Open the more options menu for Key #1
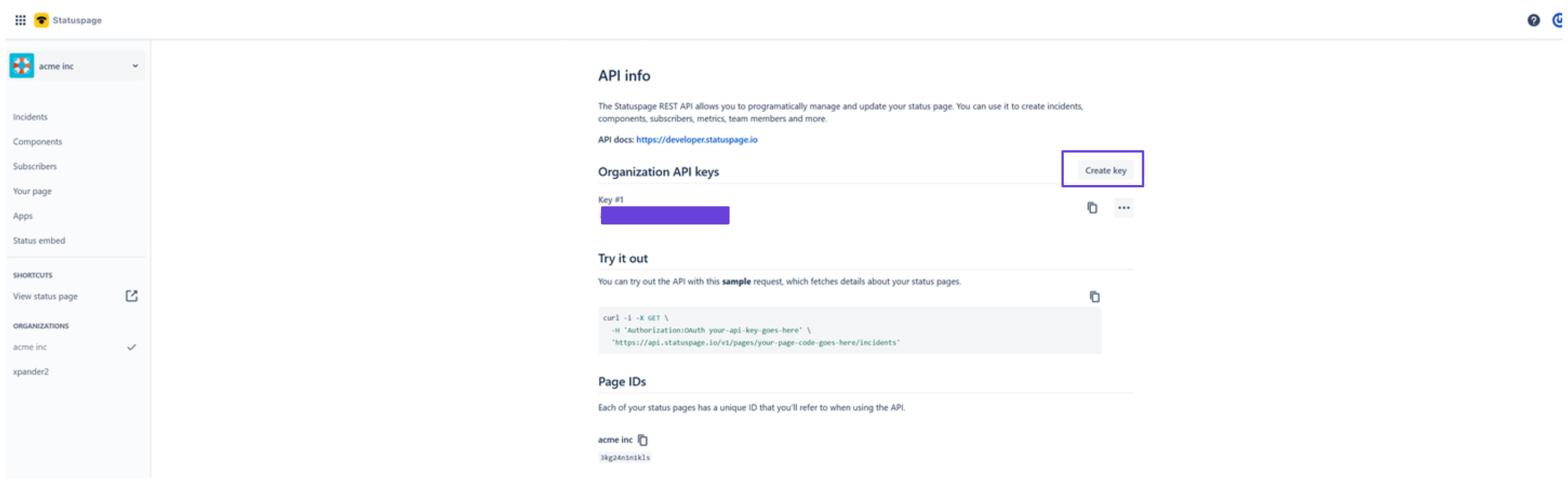This screenshot has width=1568, height=484. point(1124,208)
